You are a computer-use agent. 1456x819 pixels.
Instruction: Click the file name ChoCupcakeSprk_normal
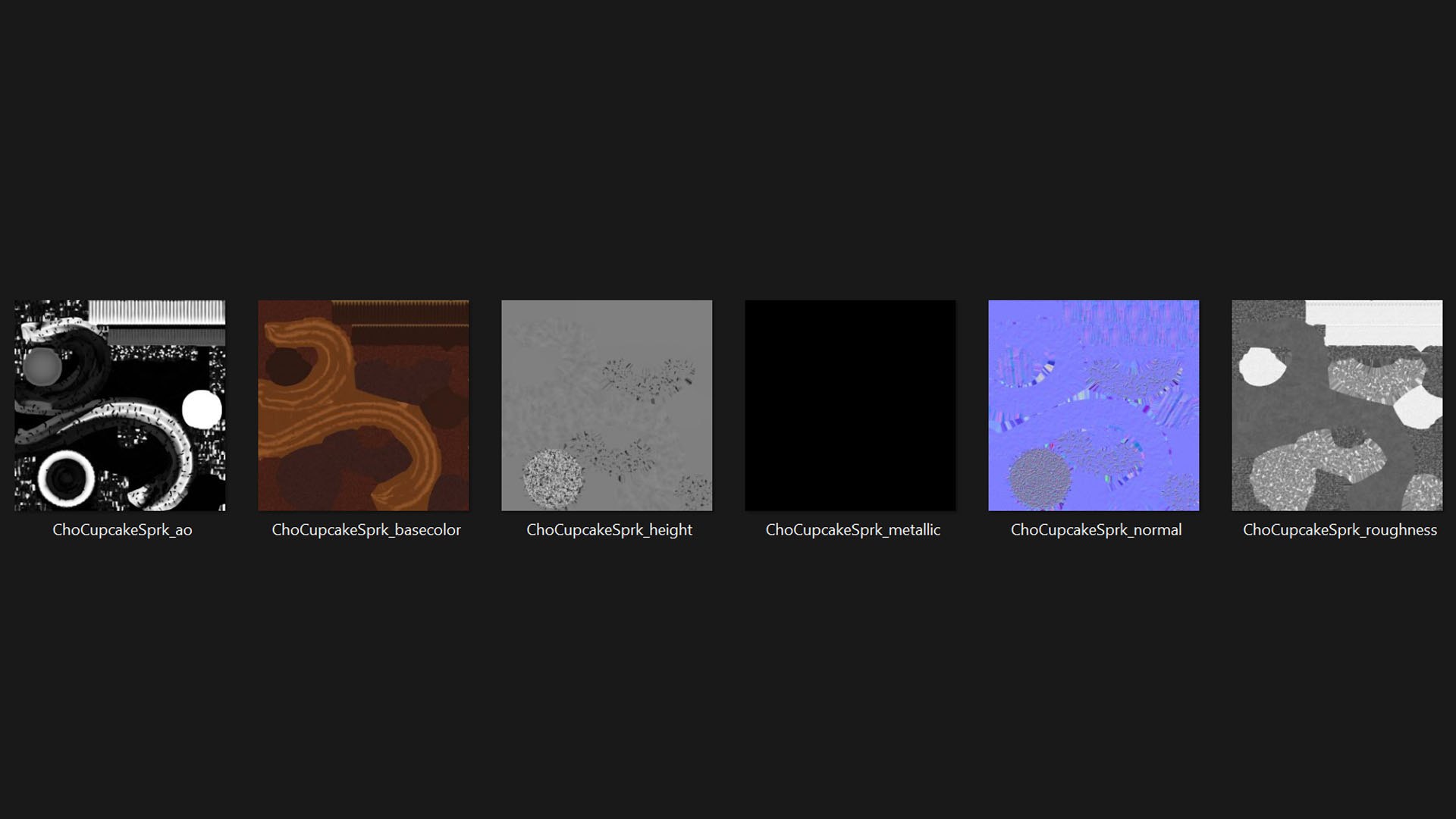(1096, 530)
